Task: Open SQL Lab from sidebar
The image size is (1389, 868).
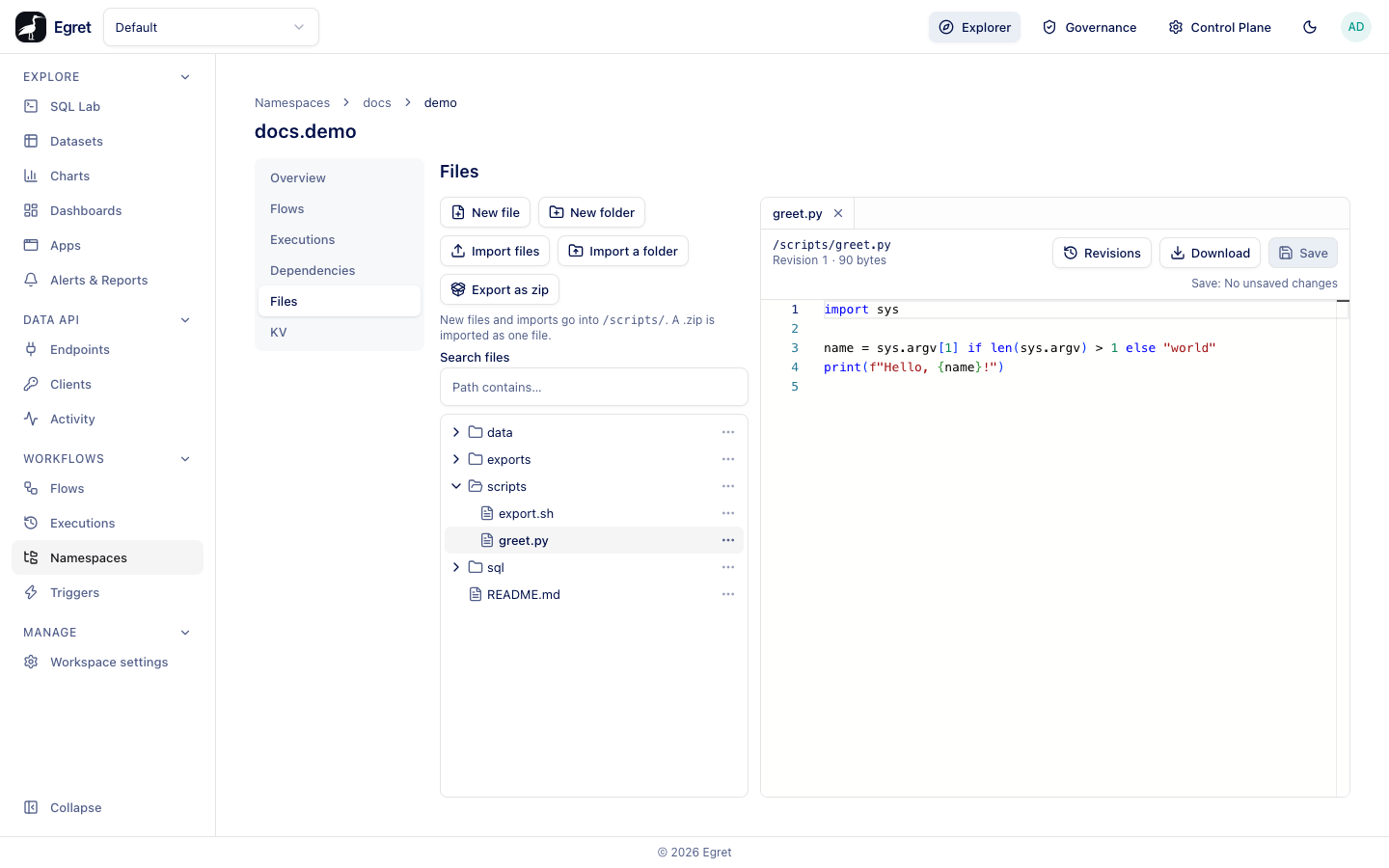Action: [x=107, y=106]
